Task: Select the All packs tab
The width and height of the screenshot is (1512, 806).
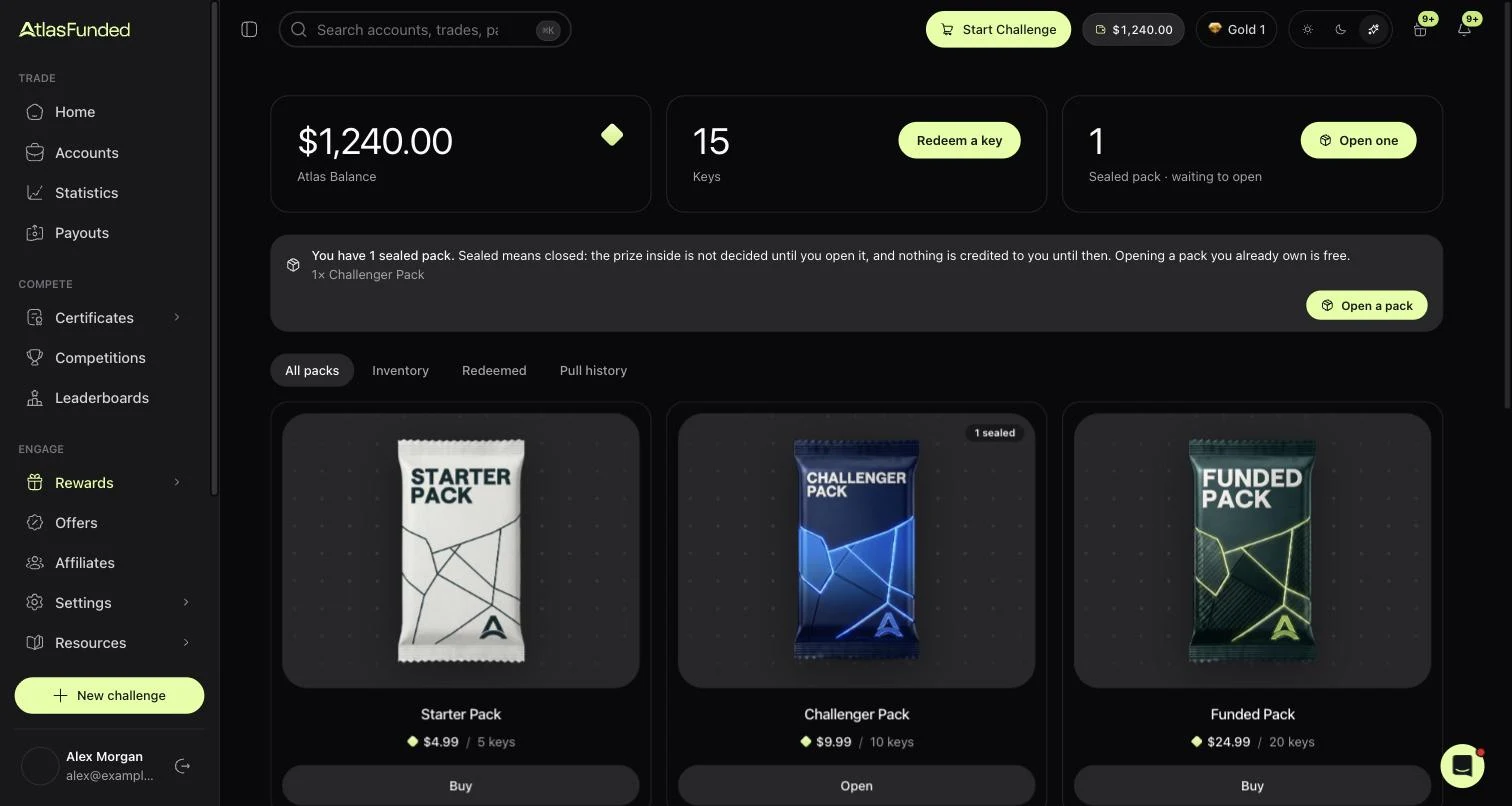Action: [x=312, y=370]
